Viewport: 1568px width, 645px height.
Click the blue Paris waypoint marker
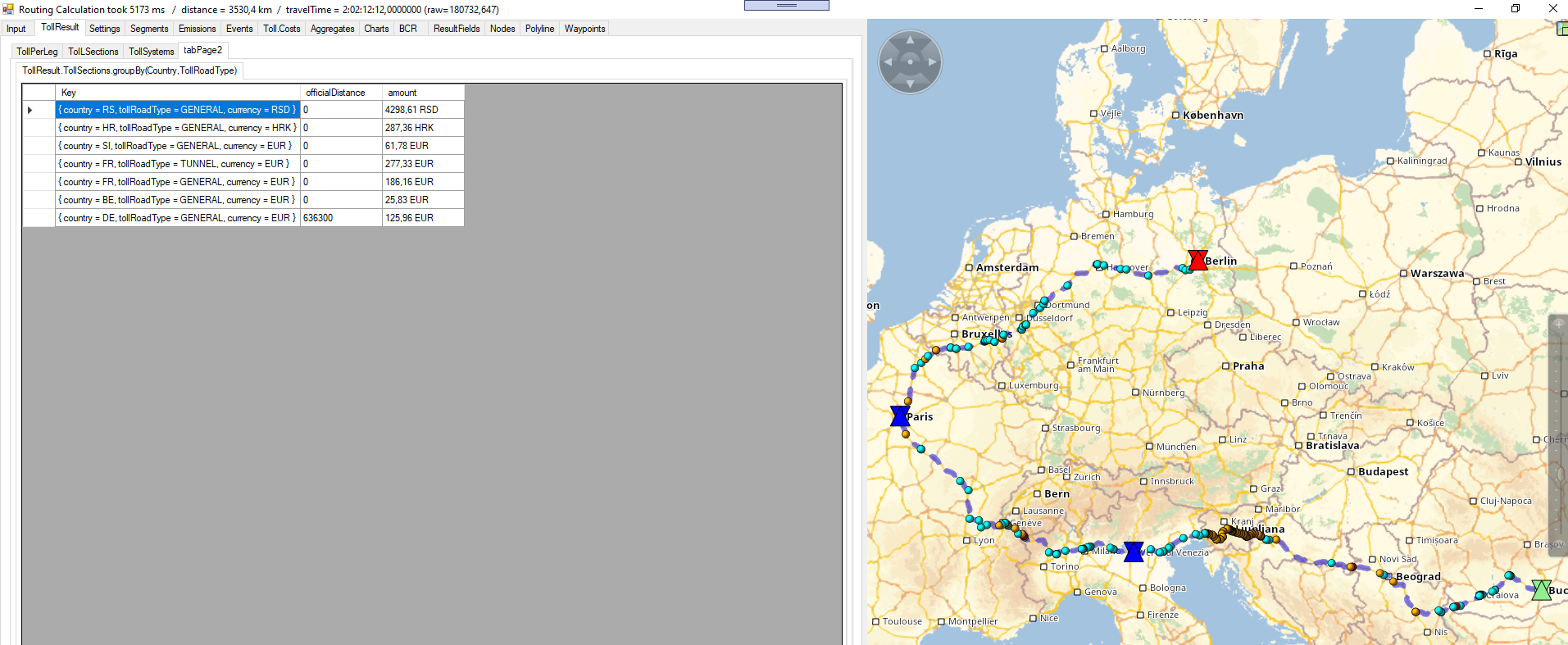pos(900,416)
